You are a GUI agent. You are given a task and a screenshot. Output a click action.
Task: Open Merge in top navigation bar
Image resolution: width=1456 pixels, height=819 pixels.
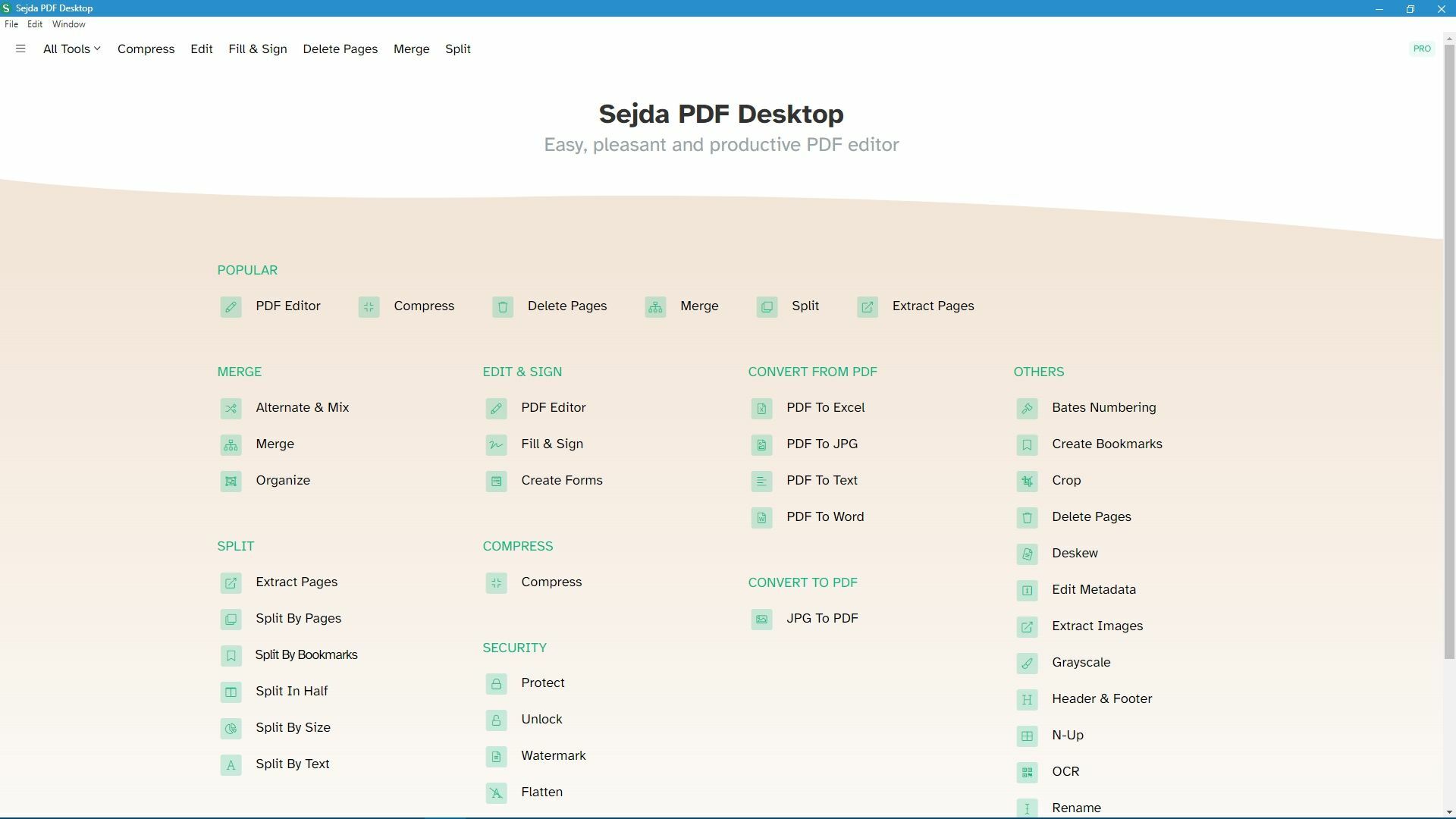412,49
